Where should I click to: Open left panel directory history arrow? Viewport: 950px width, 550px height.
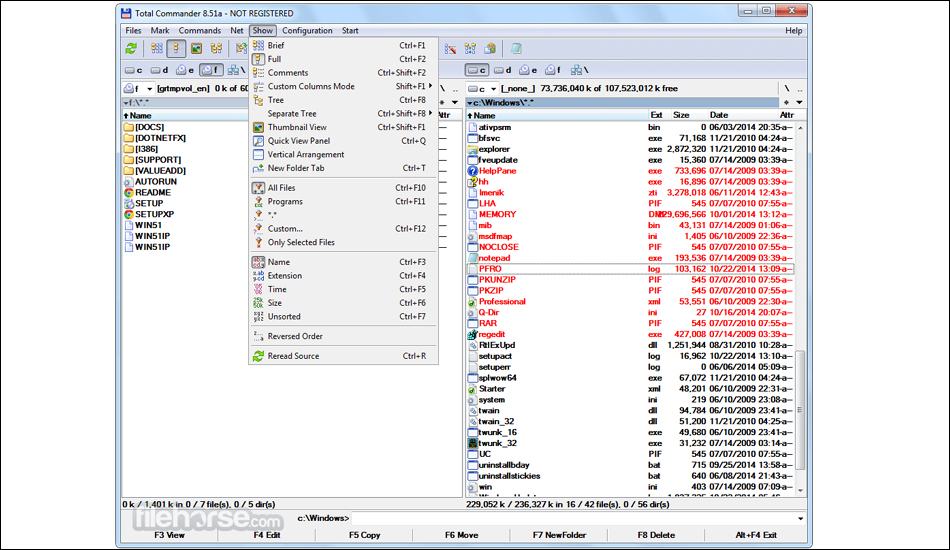click(x=455, y=102)
